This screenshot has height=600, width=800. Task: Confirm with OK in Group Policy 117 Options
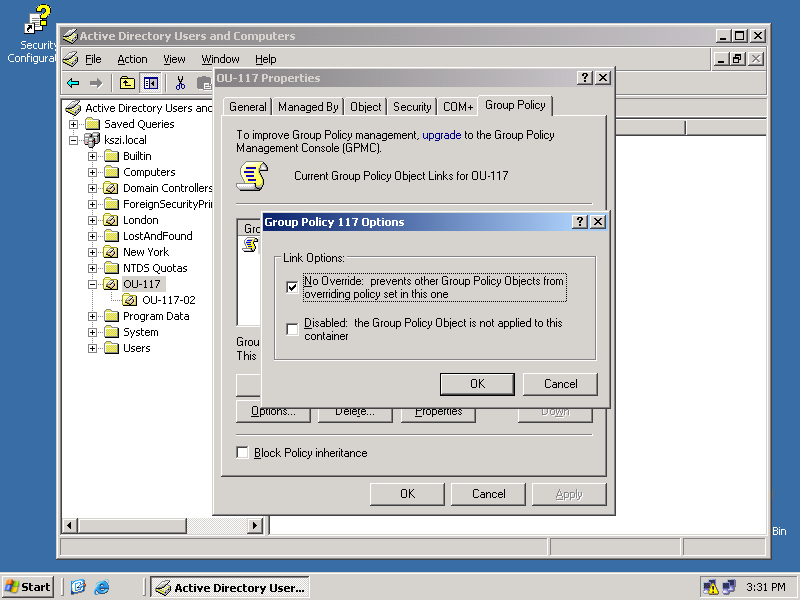(x=477, y=384)
